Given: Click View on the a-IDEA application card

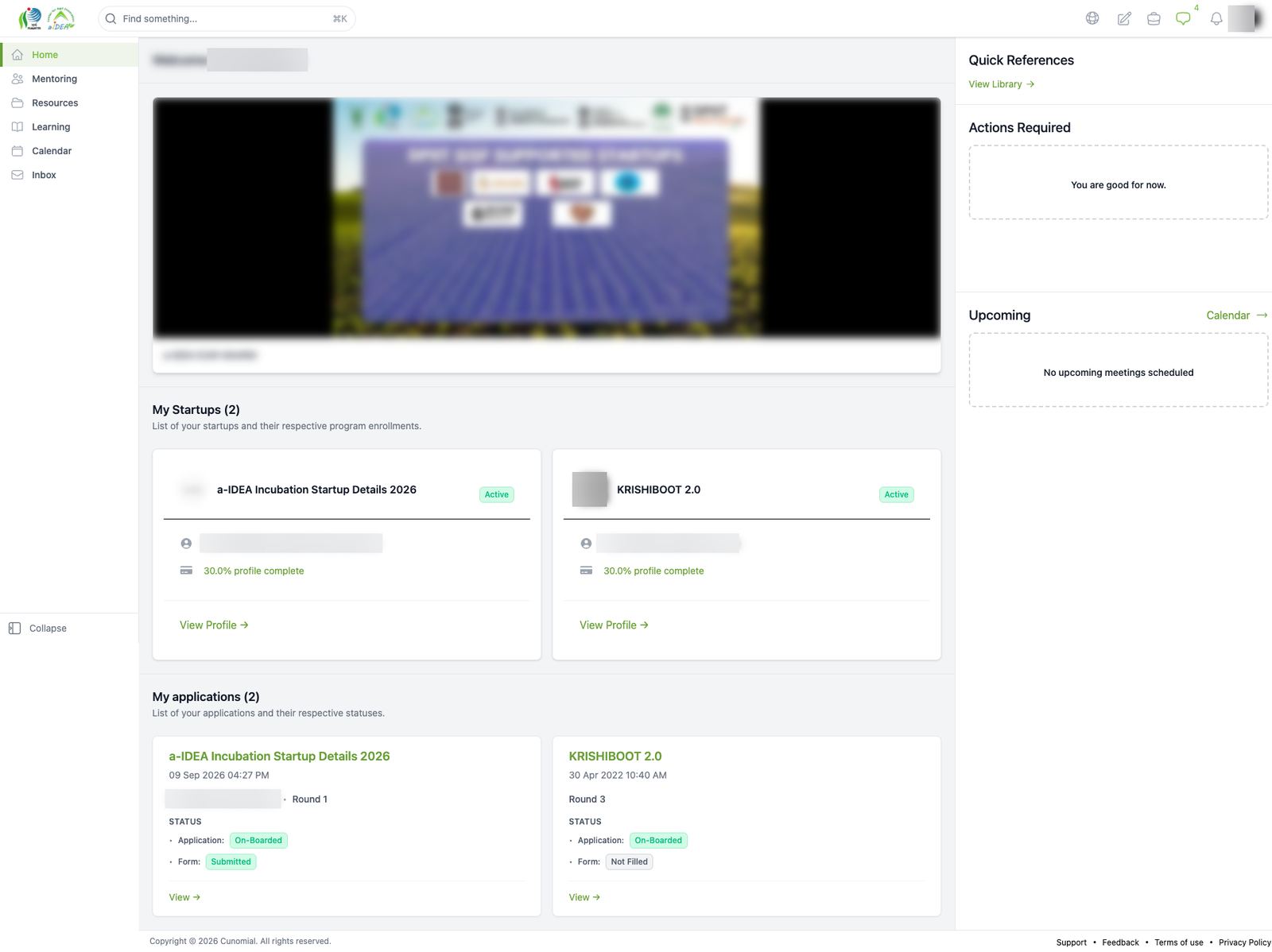Looking at the screenshot, I should pyautogui.click(x=184, y=897).
